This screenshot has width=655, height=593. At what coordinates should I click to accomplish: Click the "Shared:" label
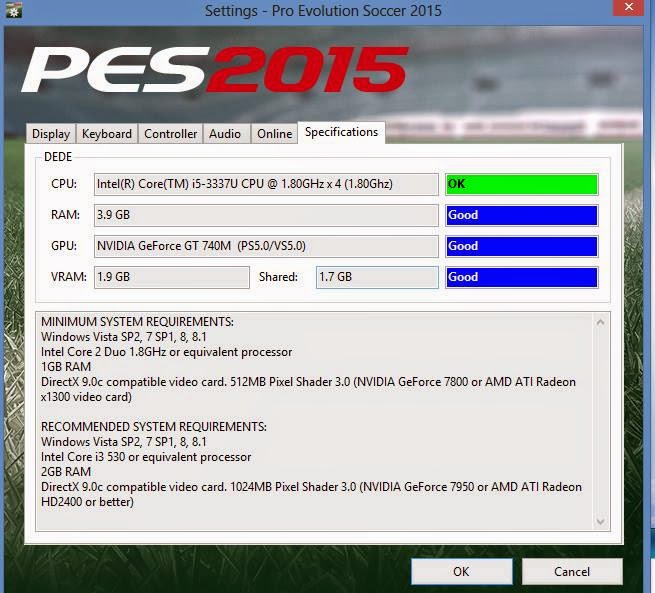tap(278, 276)
